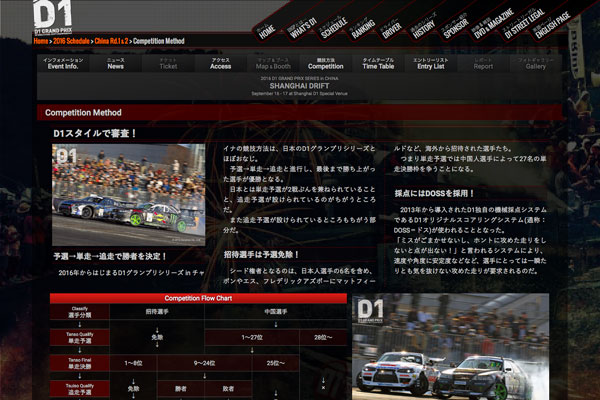Viewport: 600px width, 400px height.
Task: Click the Home breadcrumb link
Action: click(x=41, y=43)
